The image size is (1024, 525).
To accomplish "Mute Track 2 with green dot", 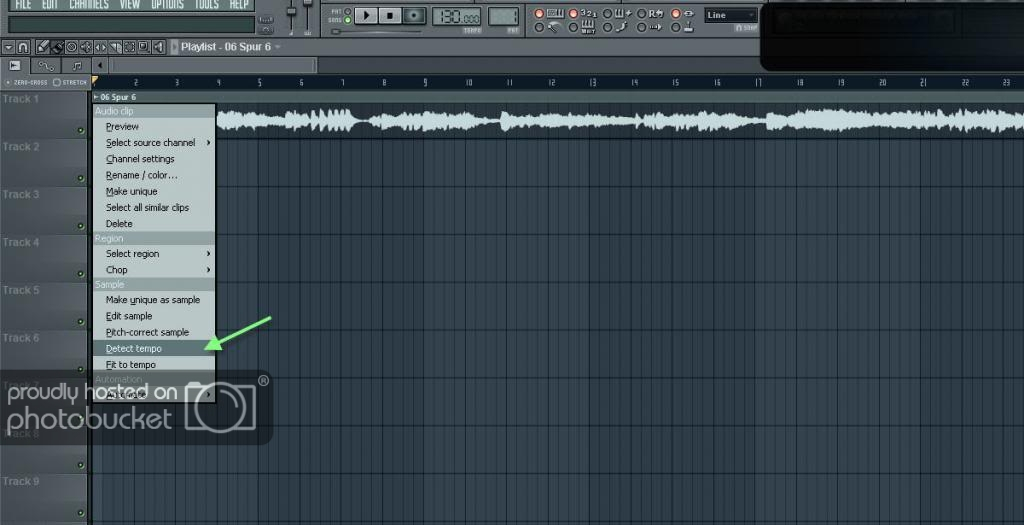I will tap(81, 178).
